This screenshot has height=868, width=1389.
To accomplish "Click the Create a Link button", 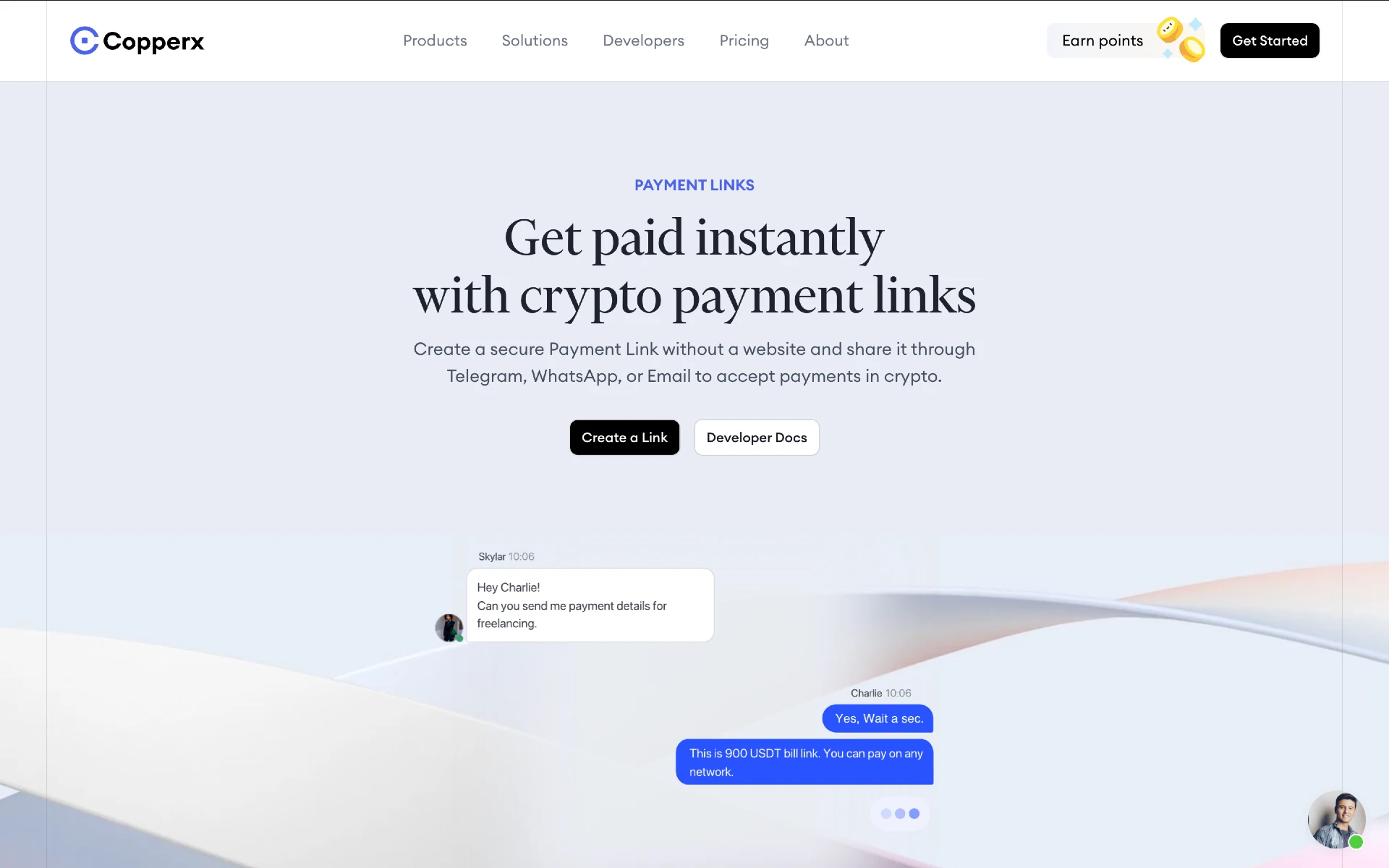I will pyautogui.click(x=624, y=437).
